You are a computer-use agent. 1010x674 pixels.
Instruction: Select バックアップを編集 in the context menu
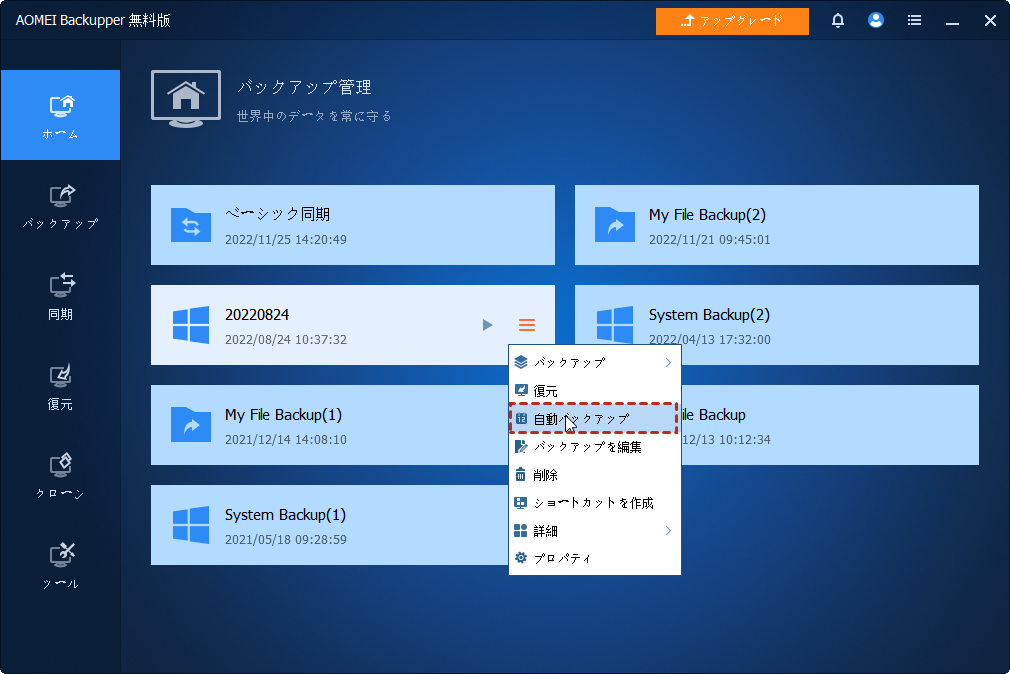595,447
